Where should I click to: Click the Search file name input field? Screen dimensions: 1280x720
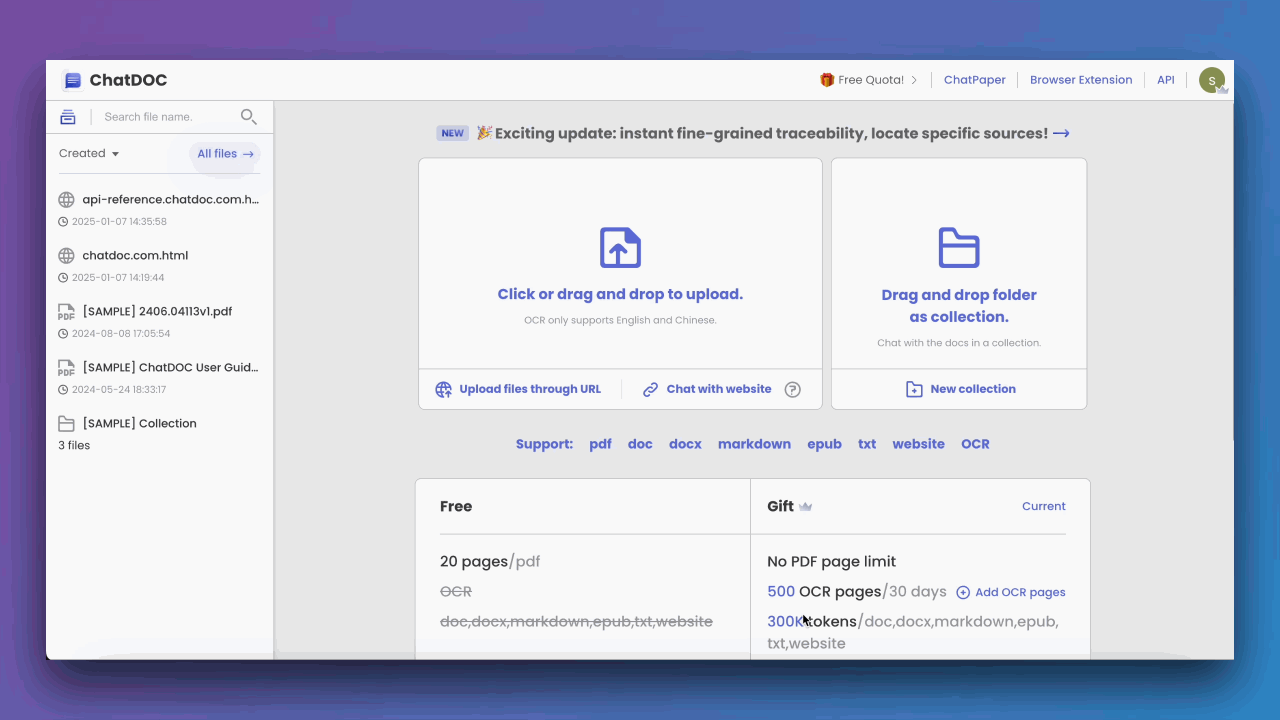(x=160, y=116)
